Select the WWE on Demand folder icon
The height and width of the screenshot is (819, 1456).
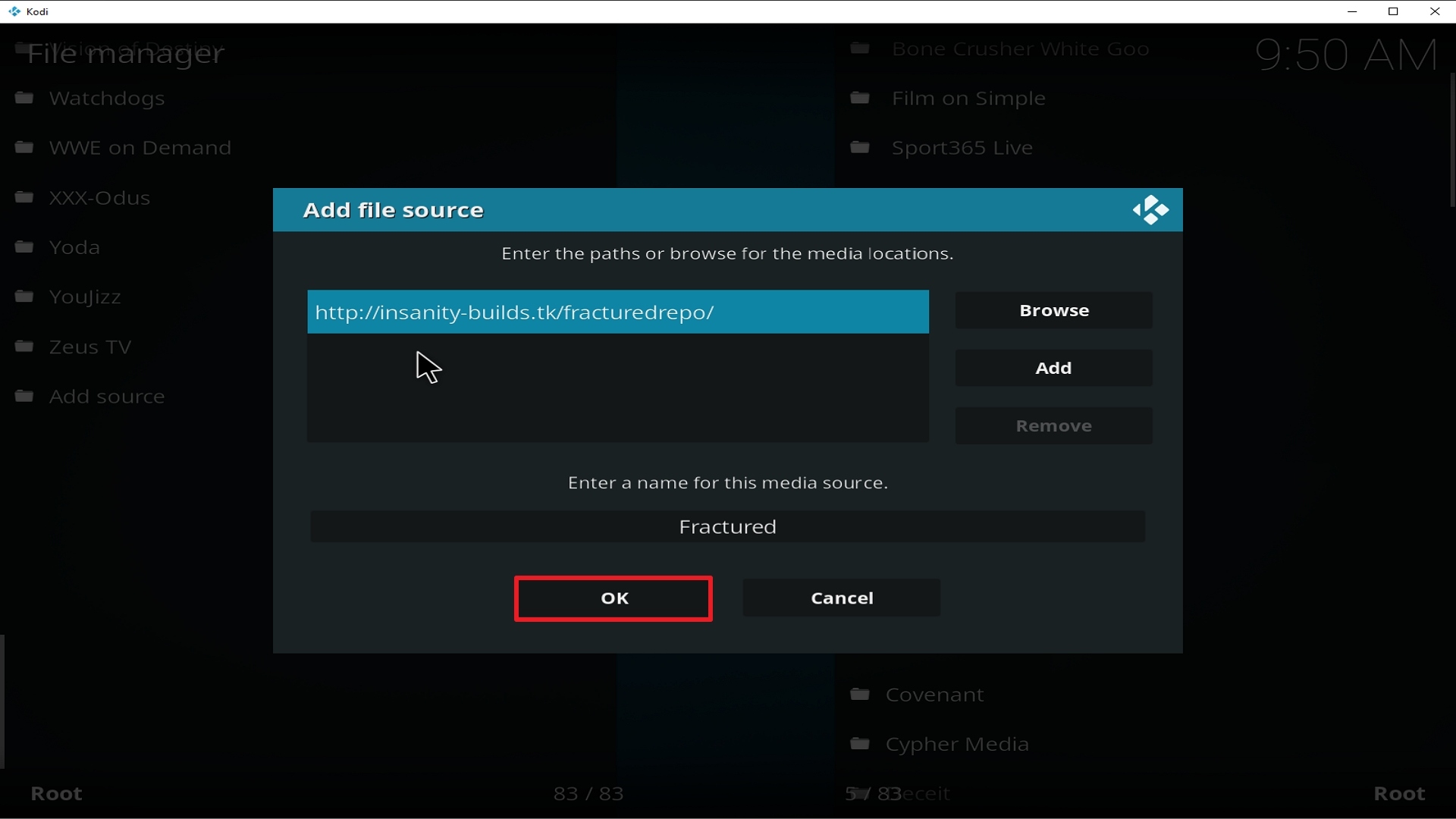point(24,147)
